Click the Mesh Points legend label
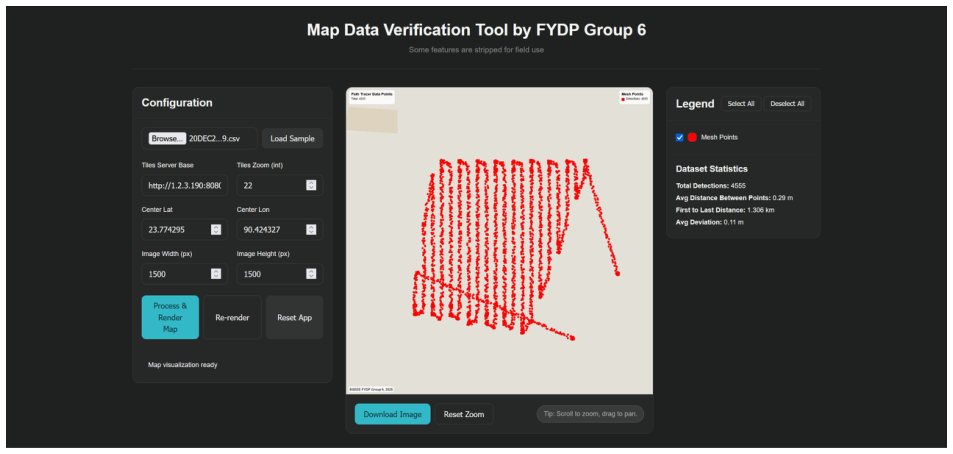The width and height of the screenshot is (953, 454). (x=719, y=137)
